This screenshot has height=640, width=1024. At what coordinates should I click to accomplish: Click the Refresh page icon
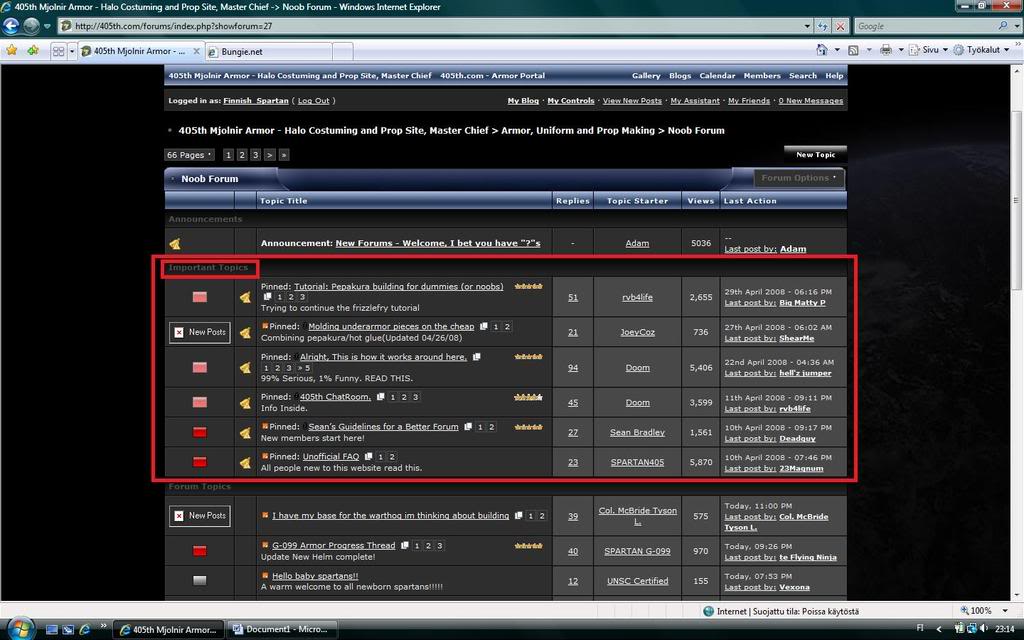pyautogui.click(x=823, y=26)
